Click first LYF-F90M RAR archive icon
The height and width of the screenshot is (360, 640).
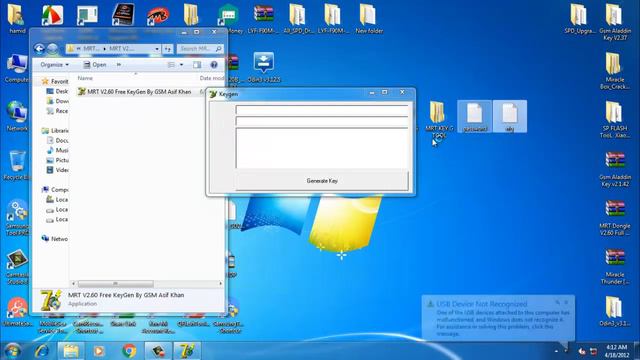tap(263, 18)
